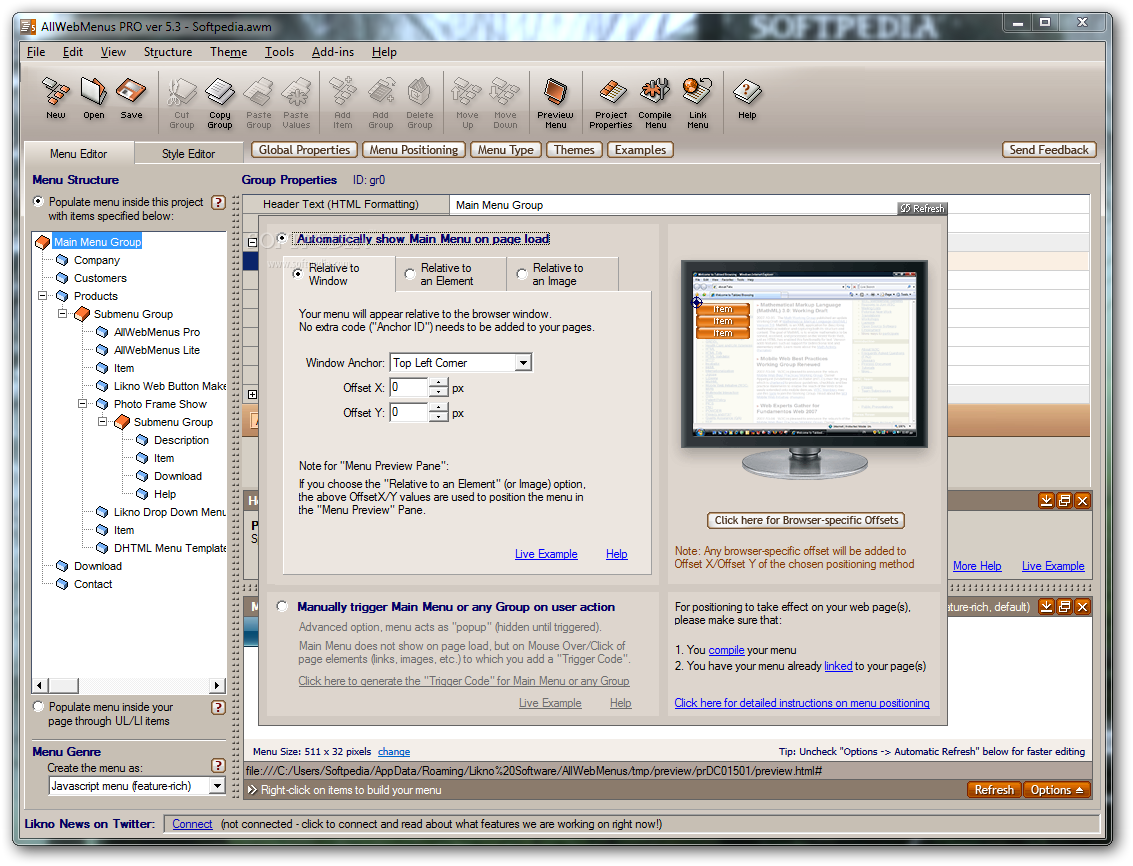Click the Paste Group toolbar icon
1133x866 pixels.
tap(258, 103)
